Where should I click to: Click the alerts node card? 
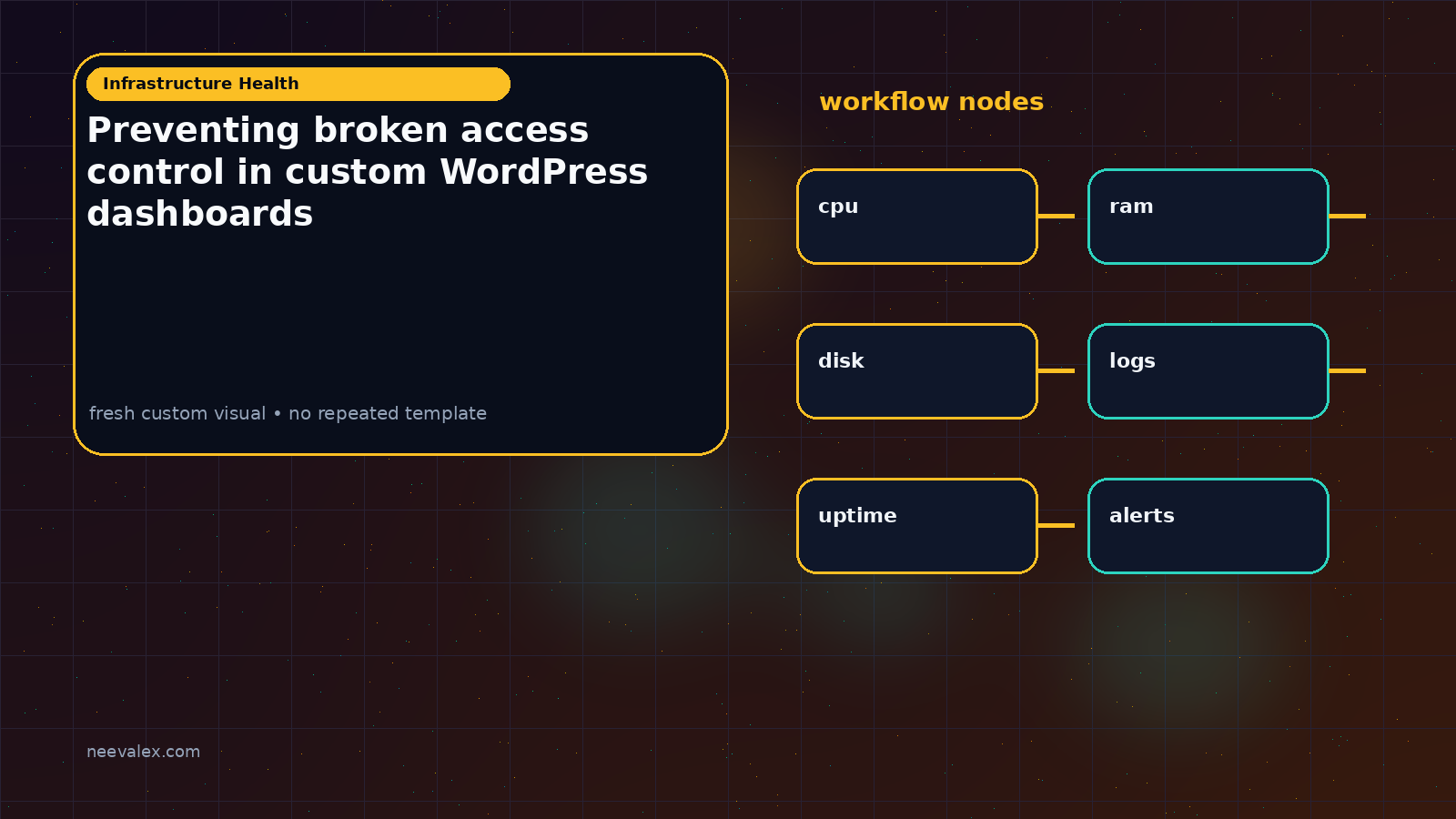click(x=1208, y=526)
